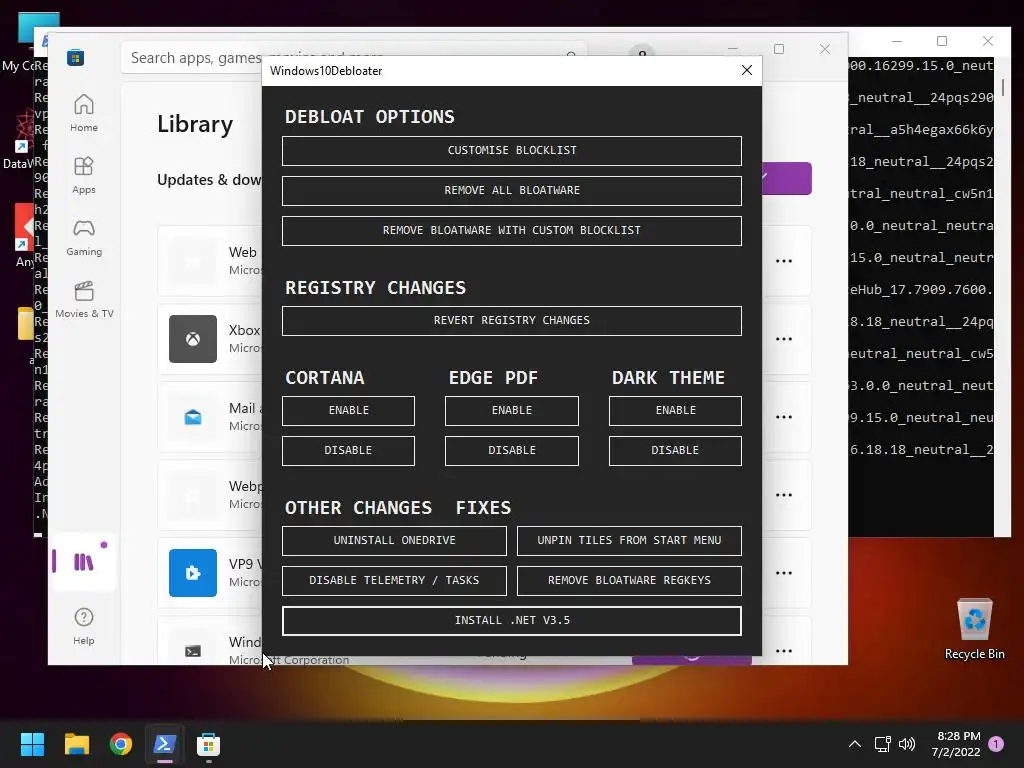The image size is (1024, 768).
Task: Open the Windows Start menu
Action: (x=32, y=744)
